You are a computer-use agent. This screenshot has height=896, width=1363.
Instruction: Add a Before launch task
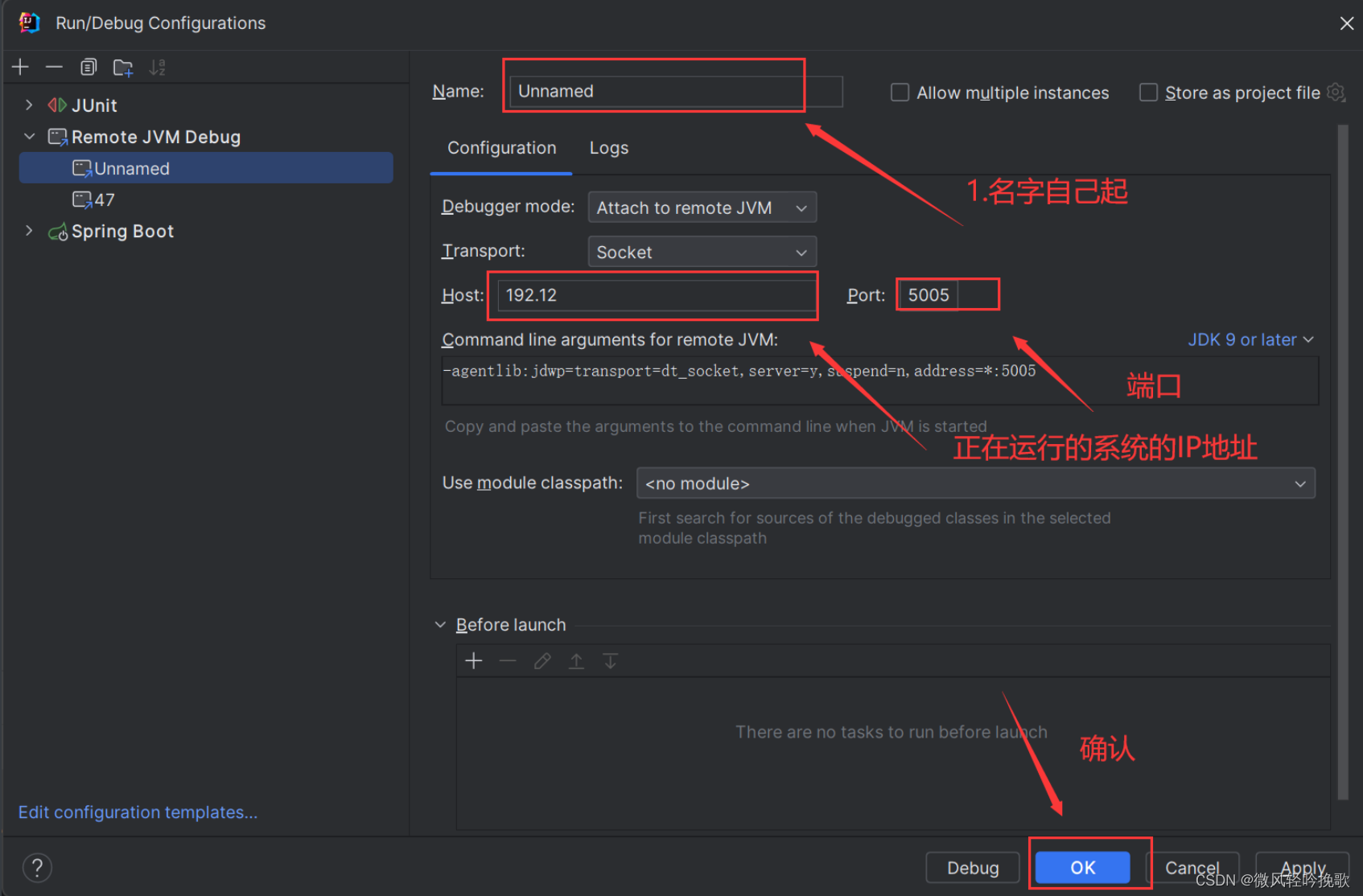coord(474,661)
